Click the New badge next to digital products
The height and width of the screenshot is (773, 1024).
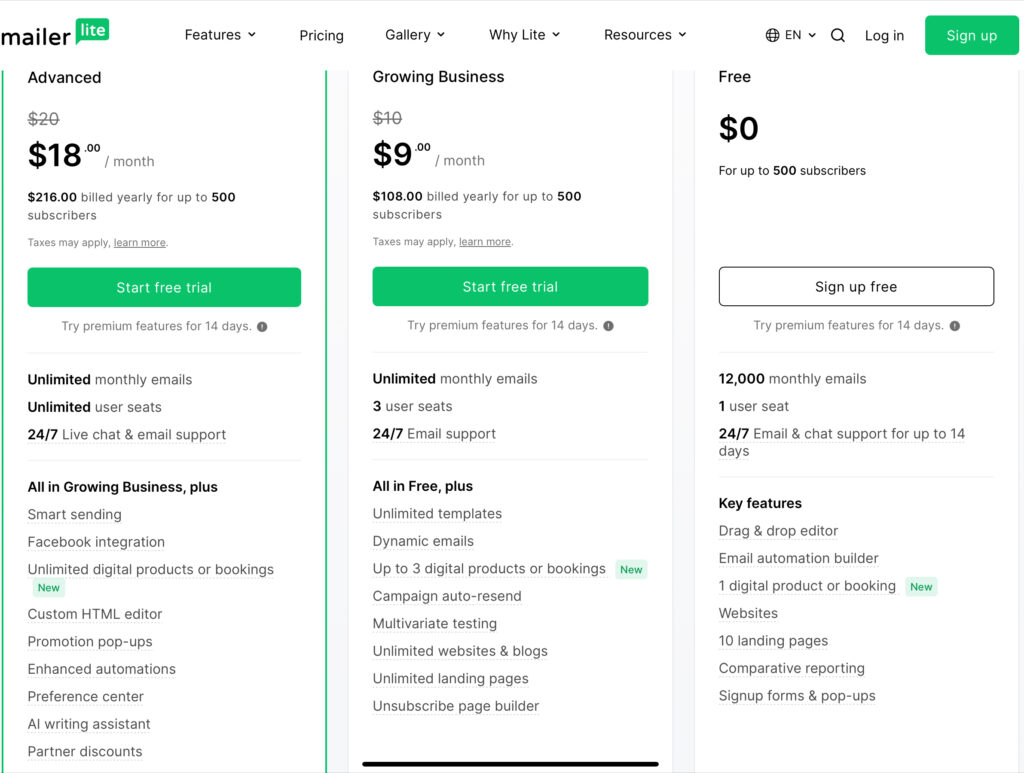click(48, 588)
